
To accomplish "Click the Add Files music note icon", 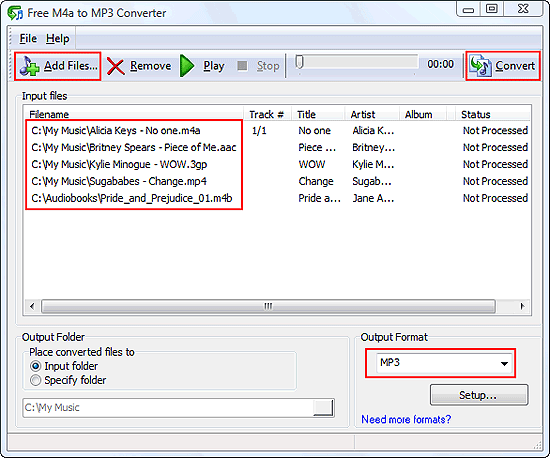I will [29, 66].
